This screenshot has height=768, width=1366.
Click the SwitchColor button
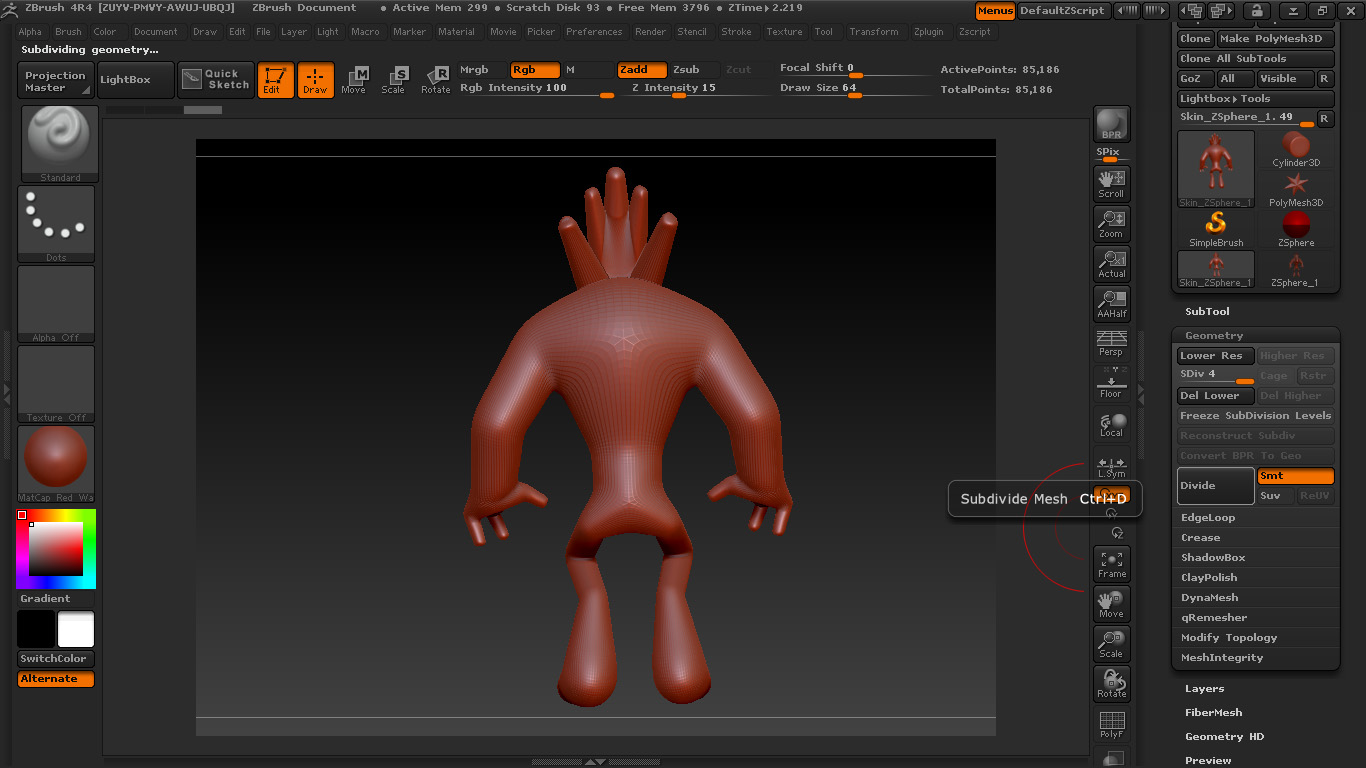point(56,659)
